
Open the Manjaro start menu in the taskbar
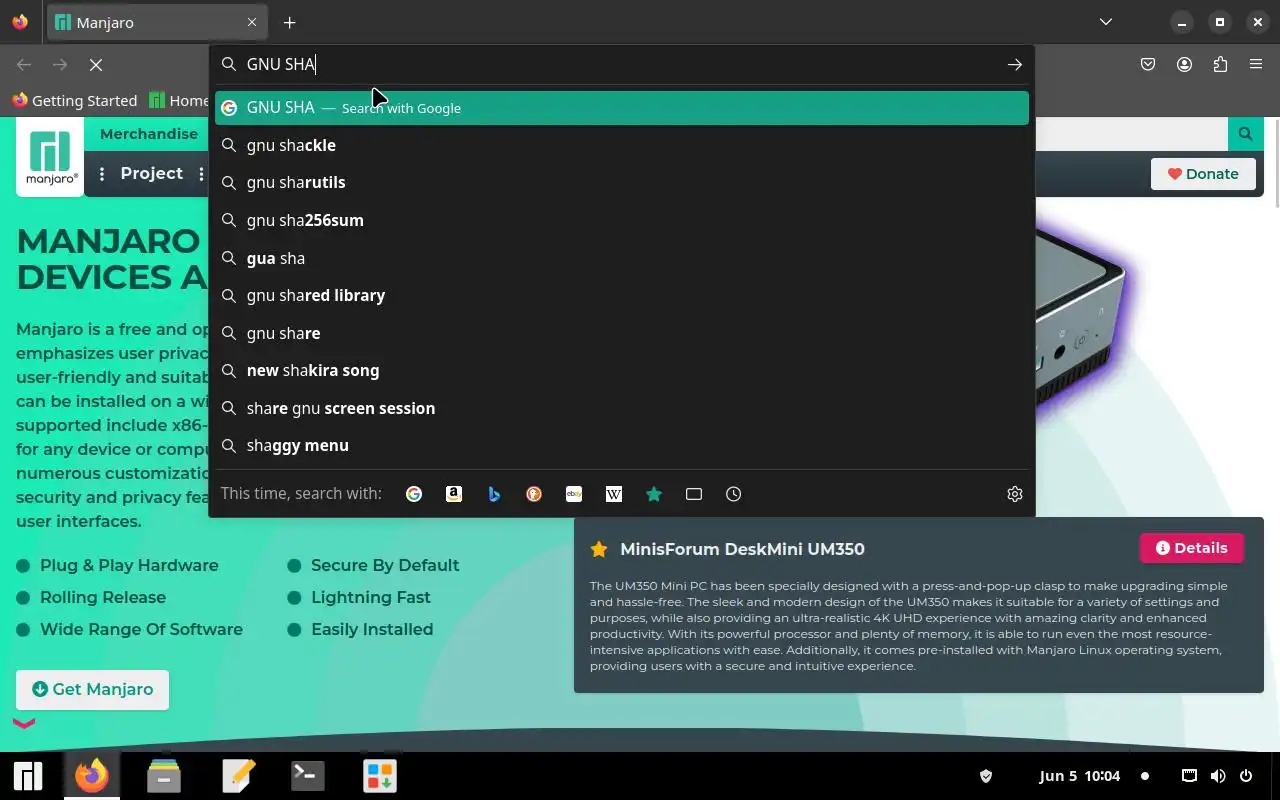click(x=28, y=776)
